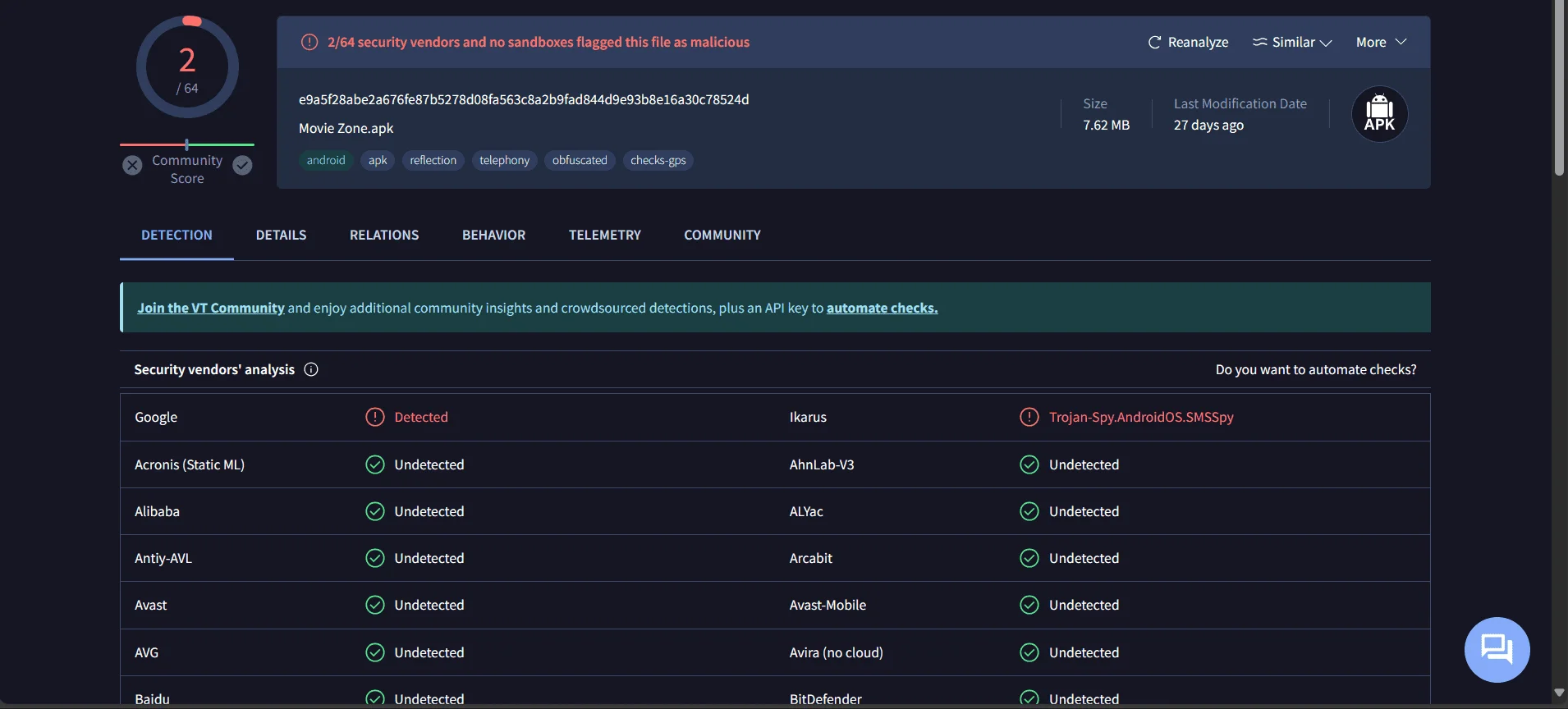Open the More dropdown menu
The height and width of the screenshot is (709, 1568).
(x=1382, y=42)
